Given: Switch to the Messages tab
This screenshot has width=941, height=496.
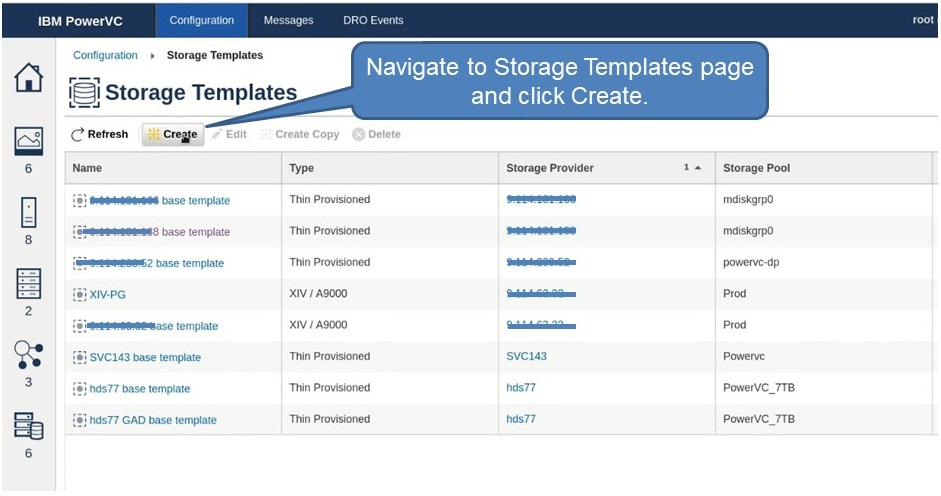Looking at the screenshot, I should (289, 20).
